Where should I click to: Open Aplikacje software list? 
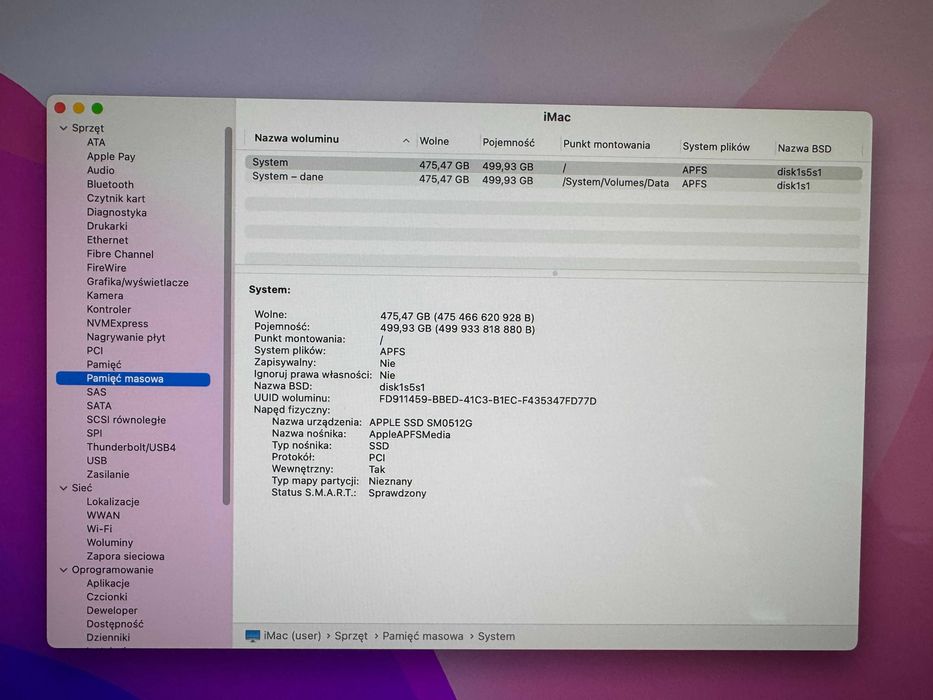(x=108, y=583)
